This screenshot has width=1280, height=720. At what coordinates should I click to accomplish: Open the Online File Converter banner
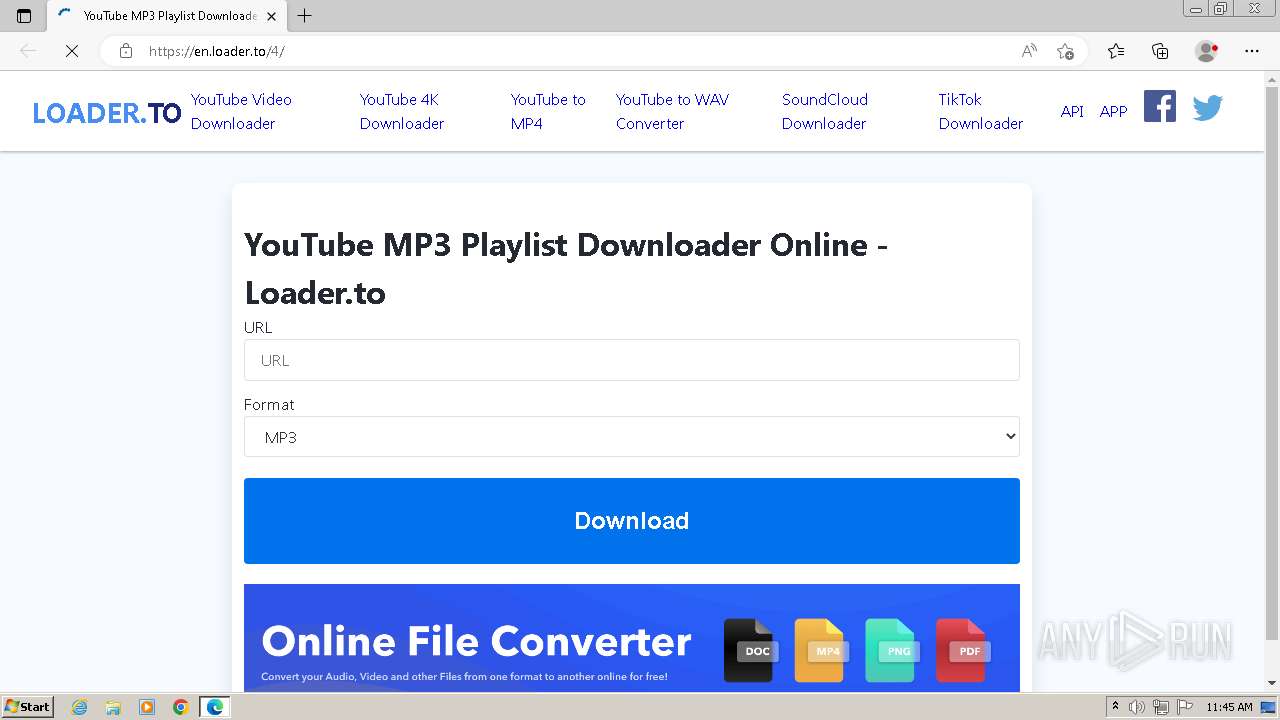coord(632,638)
